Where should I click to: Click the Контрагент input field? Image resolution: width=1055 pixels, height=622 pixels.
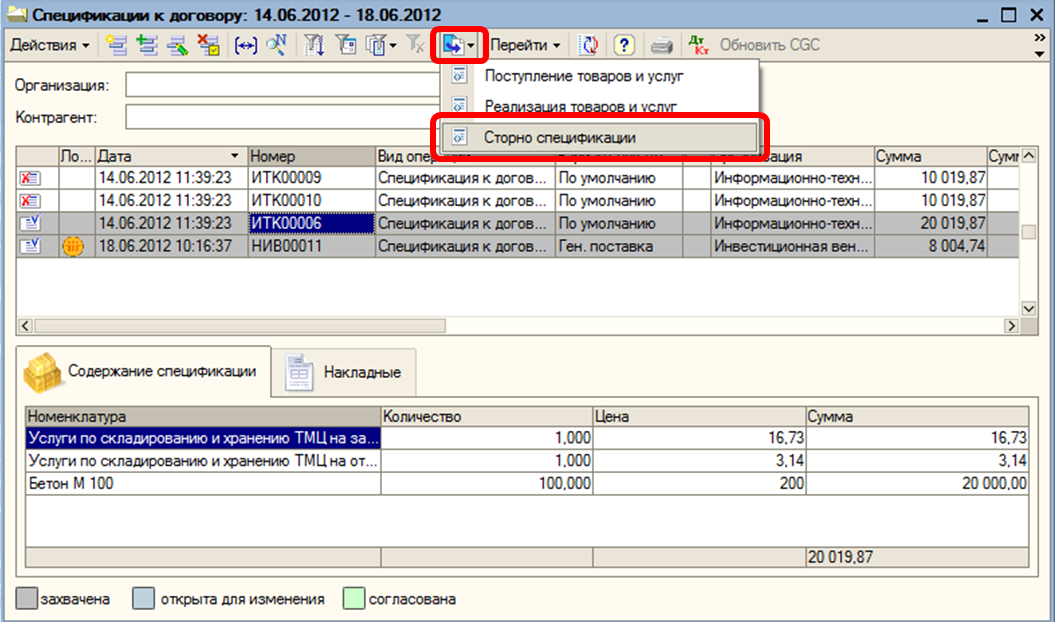pos(283,117)
